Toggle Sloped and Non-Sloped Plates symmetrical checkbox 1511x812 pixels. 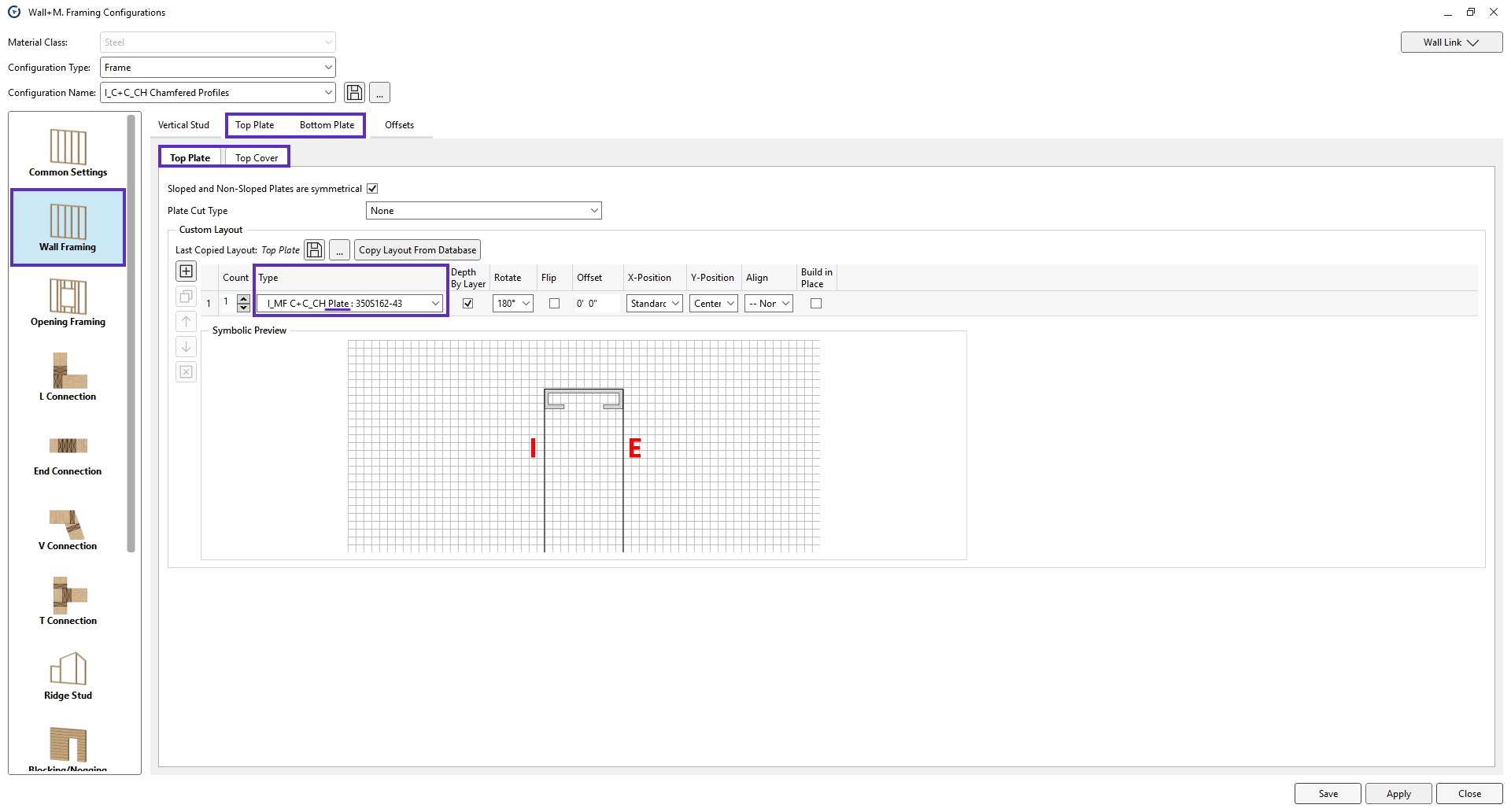pyautogui.click(x=372, y=189)
